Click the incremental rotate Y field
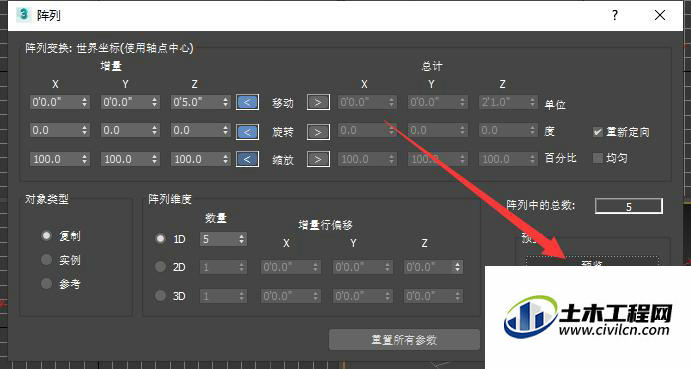This screenshot has height=369, width=691. [x=130, y=130]
